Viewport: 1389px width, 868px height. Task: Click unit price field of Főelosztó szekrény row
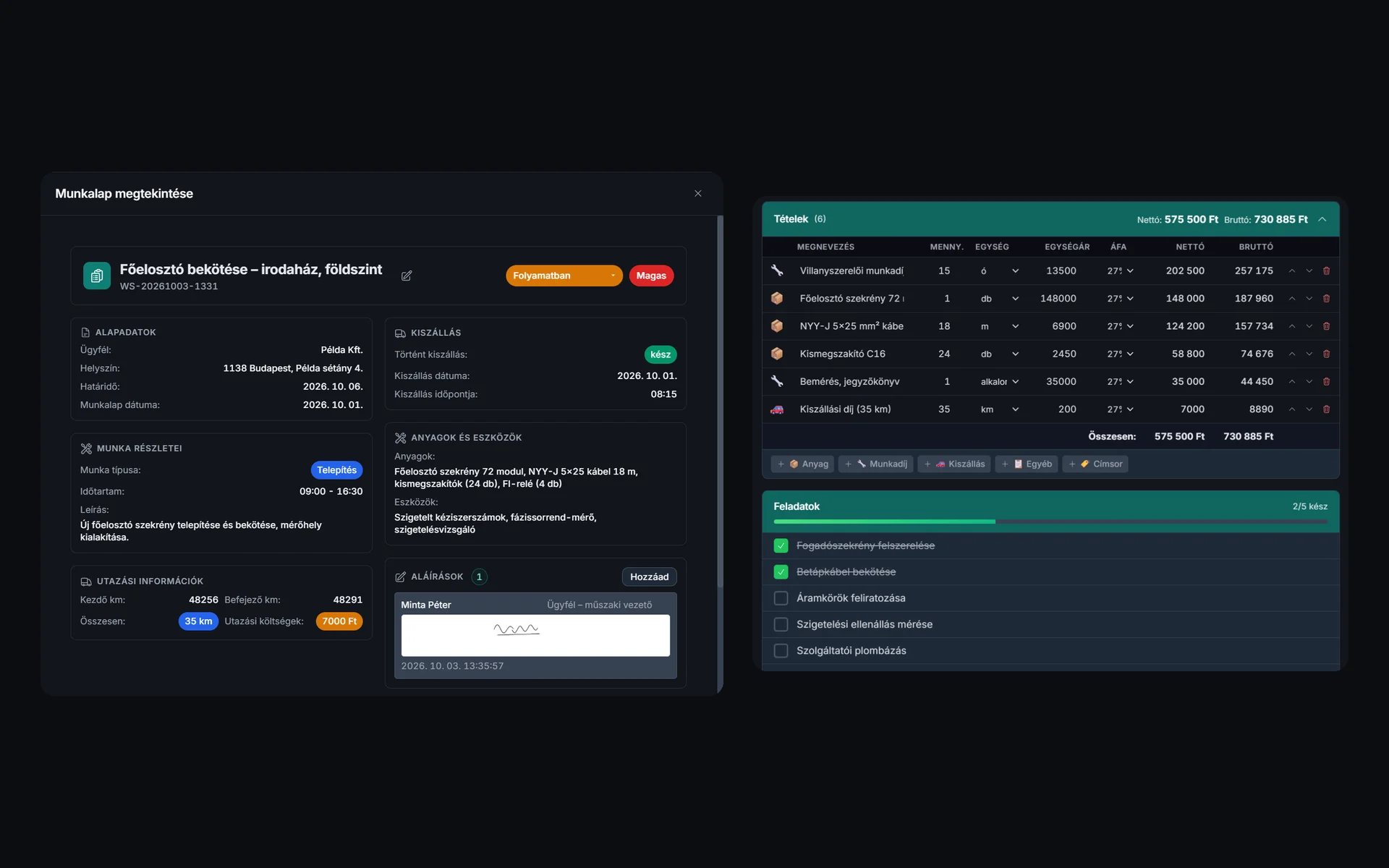click(x=1059, y=298)
